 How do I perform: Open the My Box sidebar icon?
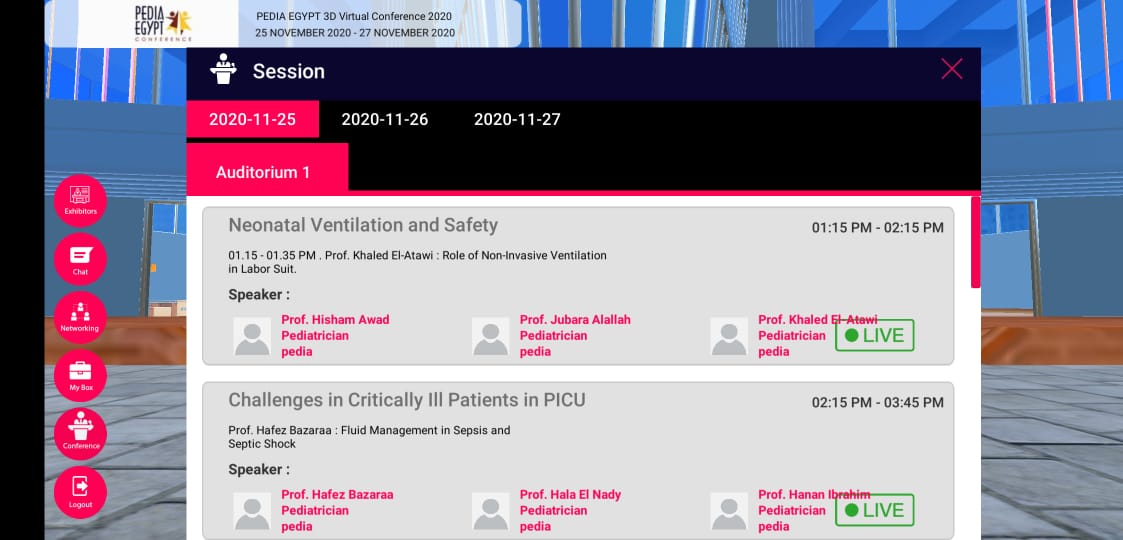tap(80, 375)
